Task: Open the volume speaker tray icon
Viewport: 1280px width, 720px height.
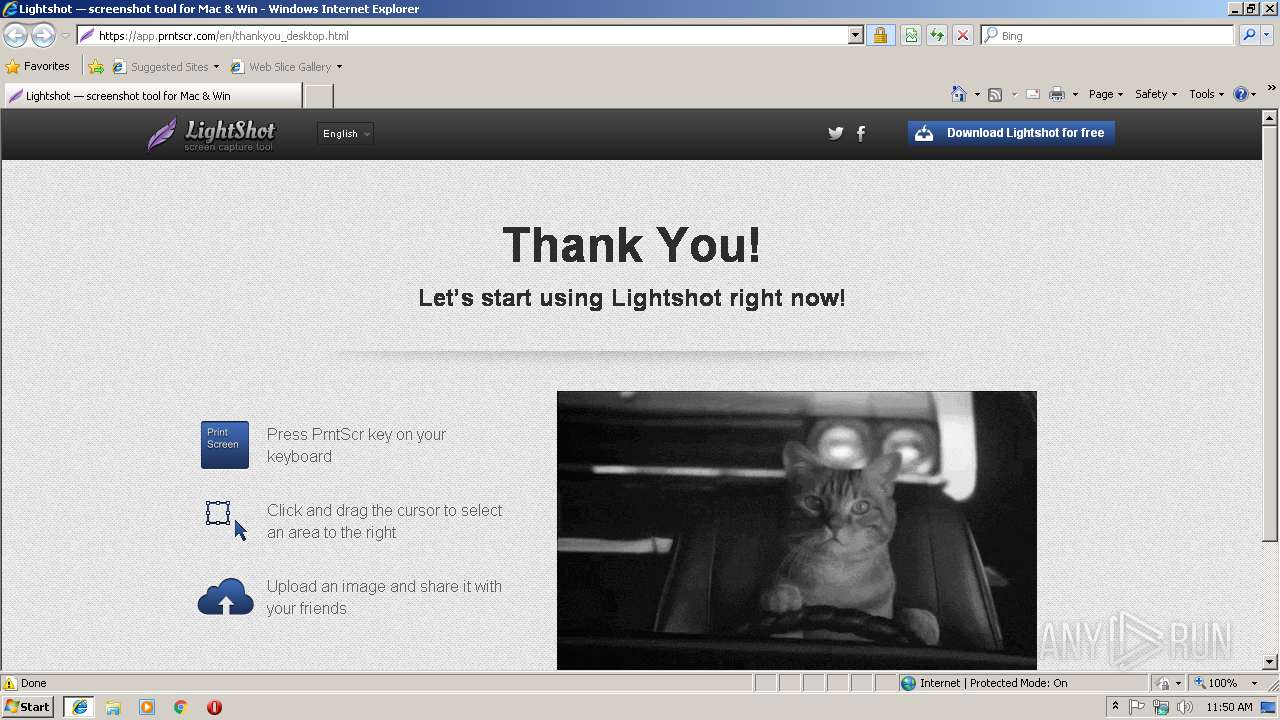Action: [x=1185, y=707]
